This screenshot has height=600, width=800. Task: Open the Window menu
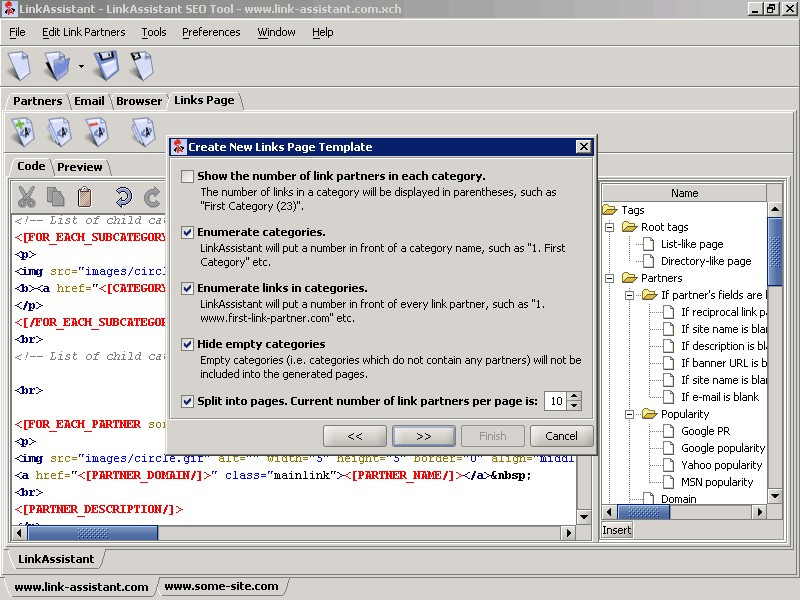(x=276, y=32)
